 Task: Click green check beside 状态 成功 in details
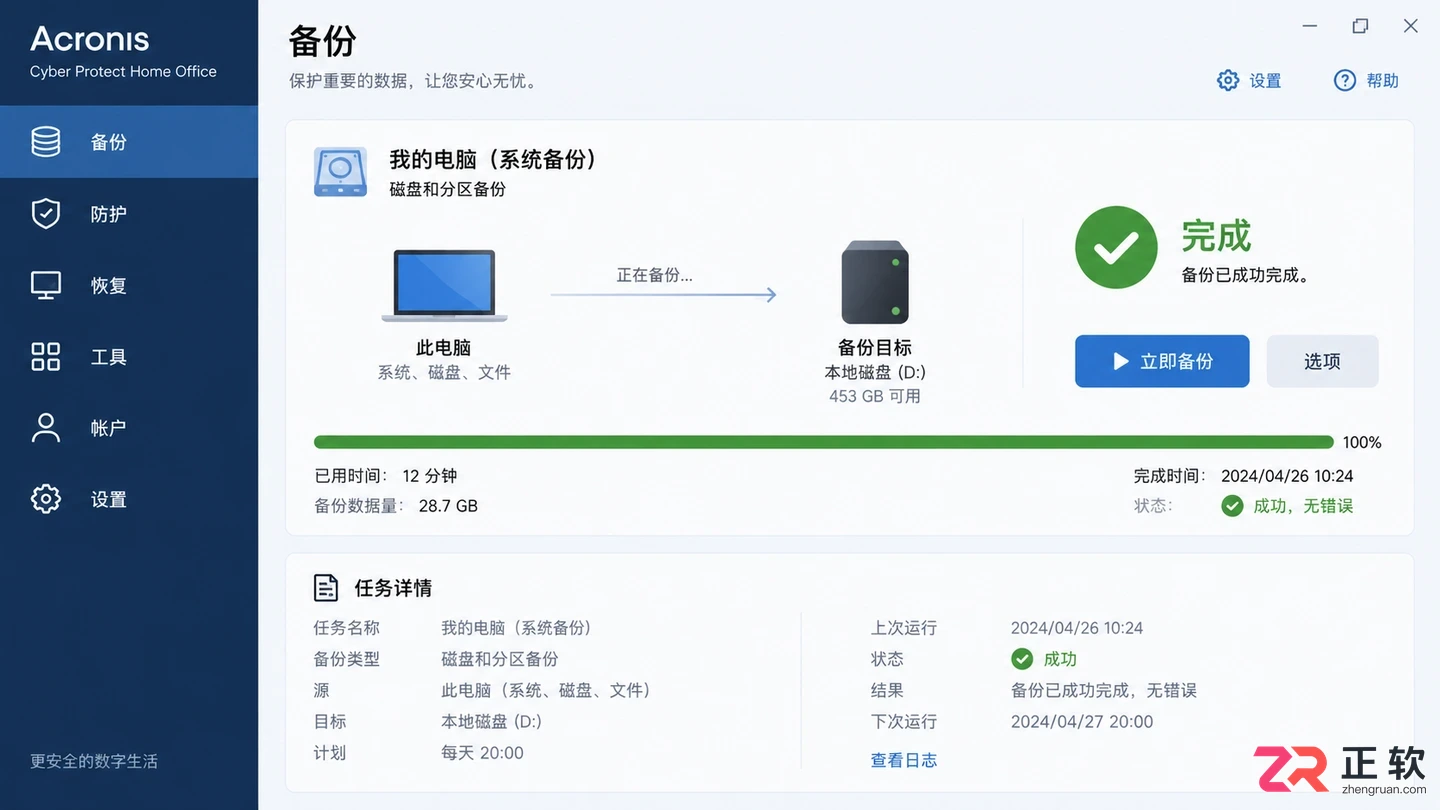point(1022,659)
